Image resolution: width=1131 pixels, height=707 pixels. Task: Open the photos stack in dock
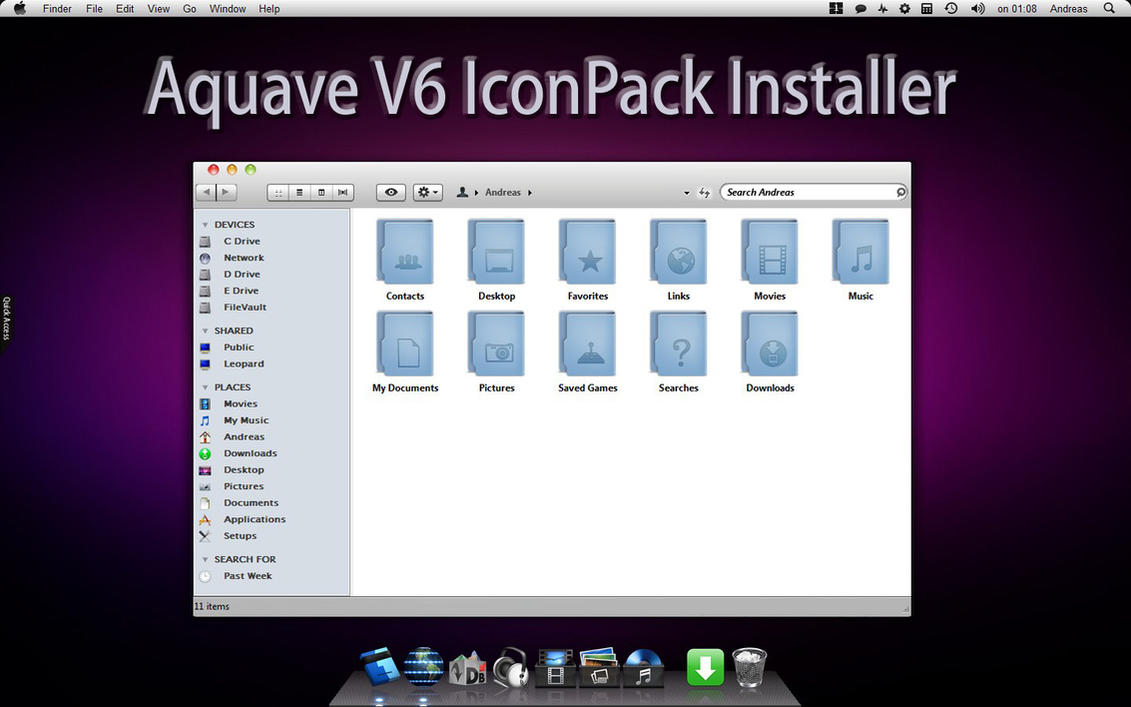599,667
